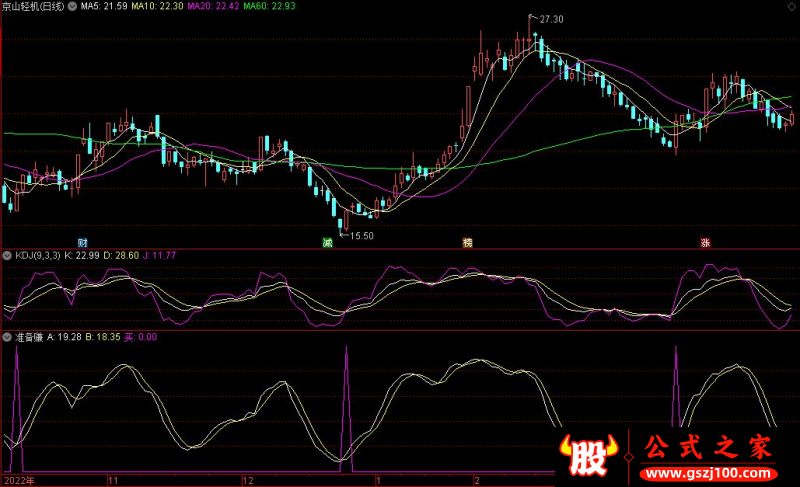Click the 27.30 high price label

pos(551,20)
